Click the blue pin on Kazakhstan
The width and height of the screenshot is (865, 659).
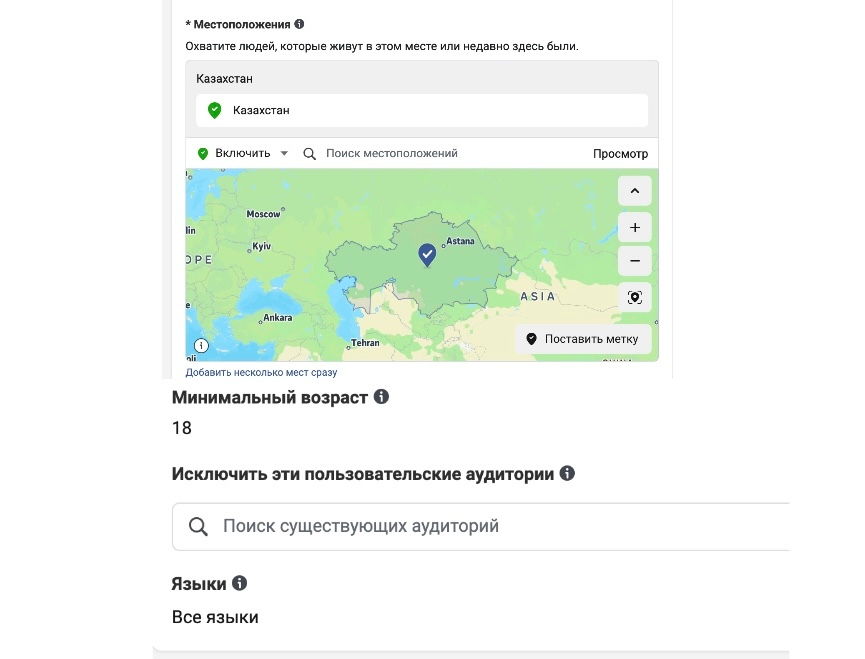point(427,255)
